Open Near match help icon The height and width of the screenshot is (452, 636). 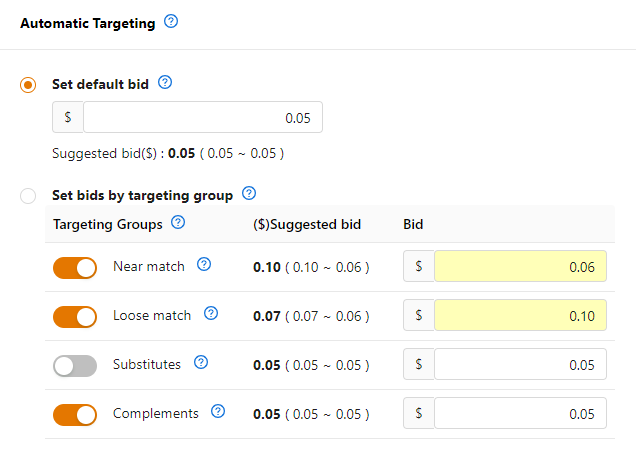click(204, 265)
